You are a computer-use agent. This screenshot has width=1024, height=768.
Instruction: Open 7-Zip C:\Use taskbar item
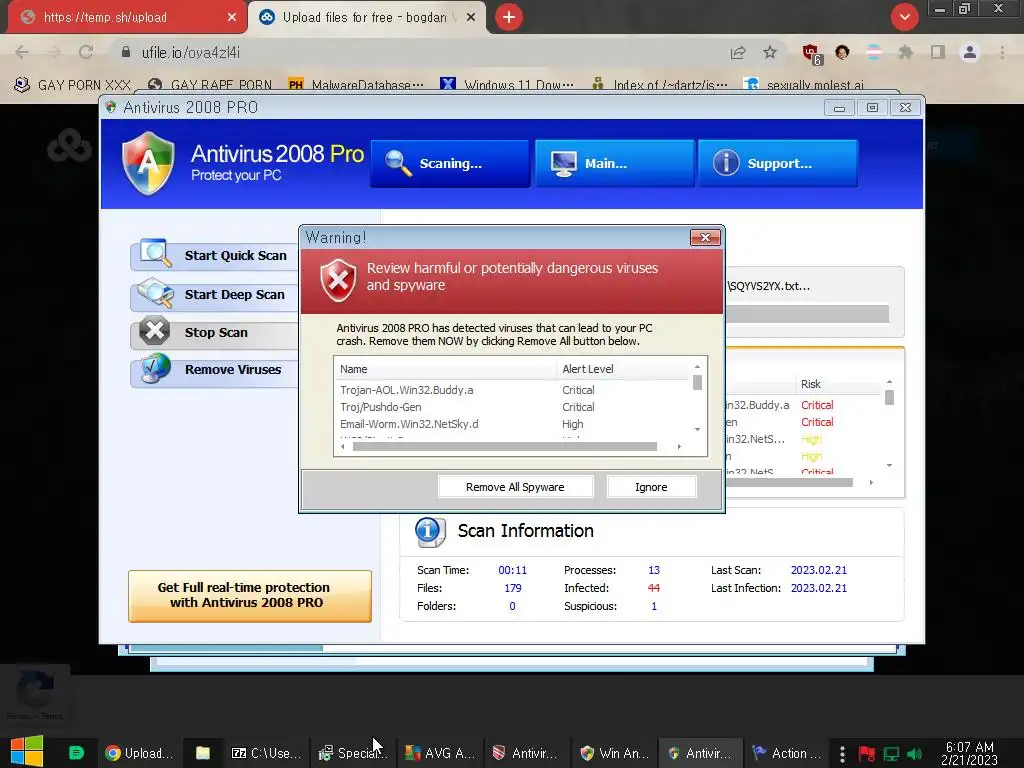(x=266, y=753)
